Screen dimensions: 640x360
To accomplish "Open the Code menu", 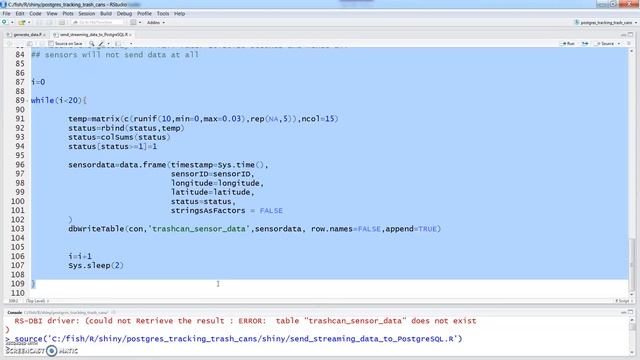I will [x=36, y=13].
